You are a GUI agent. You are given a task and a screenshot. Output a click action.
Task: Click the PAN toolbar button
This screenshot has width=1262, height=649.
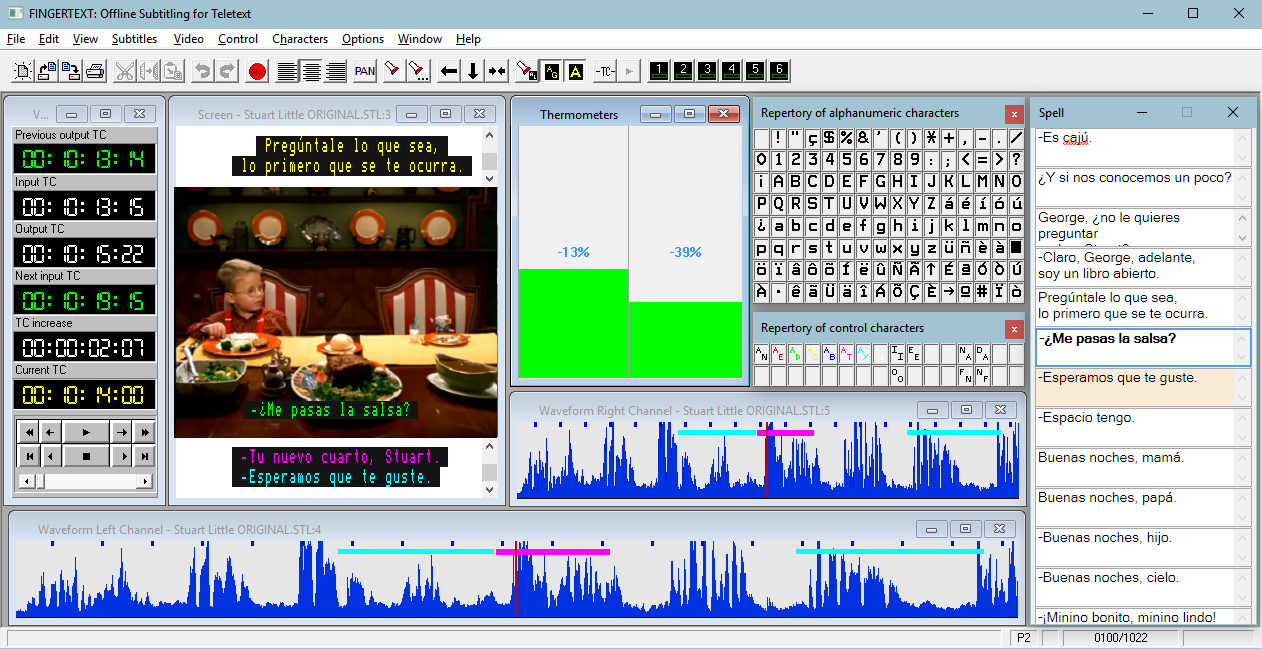365,71
